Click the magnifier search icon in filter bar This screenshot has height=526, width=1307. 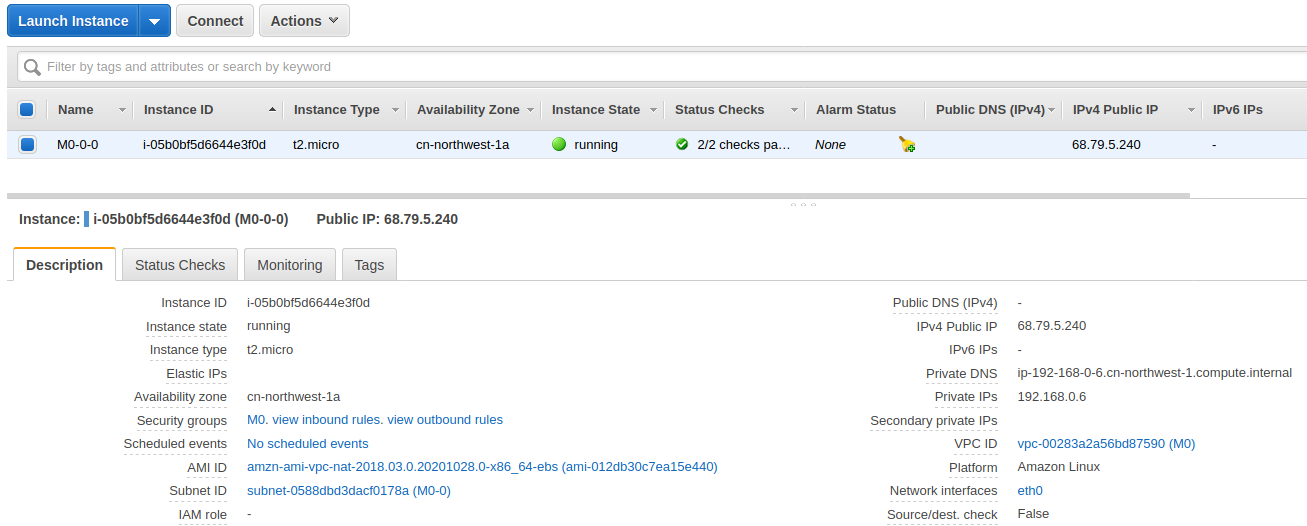point(32,67)
